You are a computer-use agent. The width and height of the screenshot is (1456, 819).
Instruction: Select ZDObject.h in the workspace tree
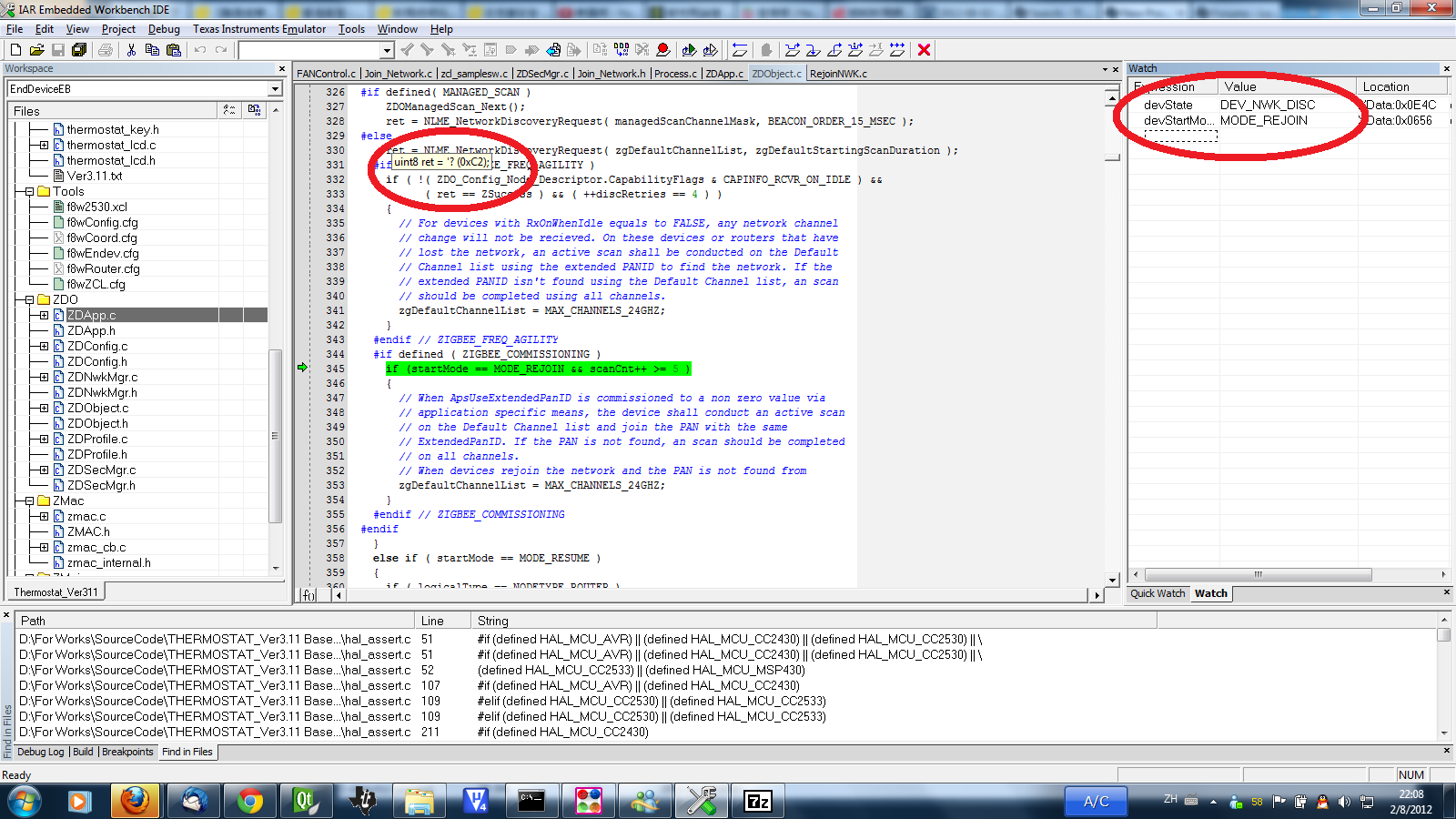[x=97, y=424]
